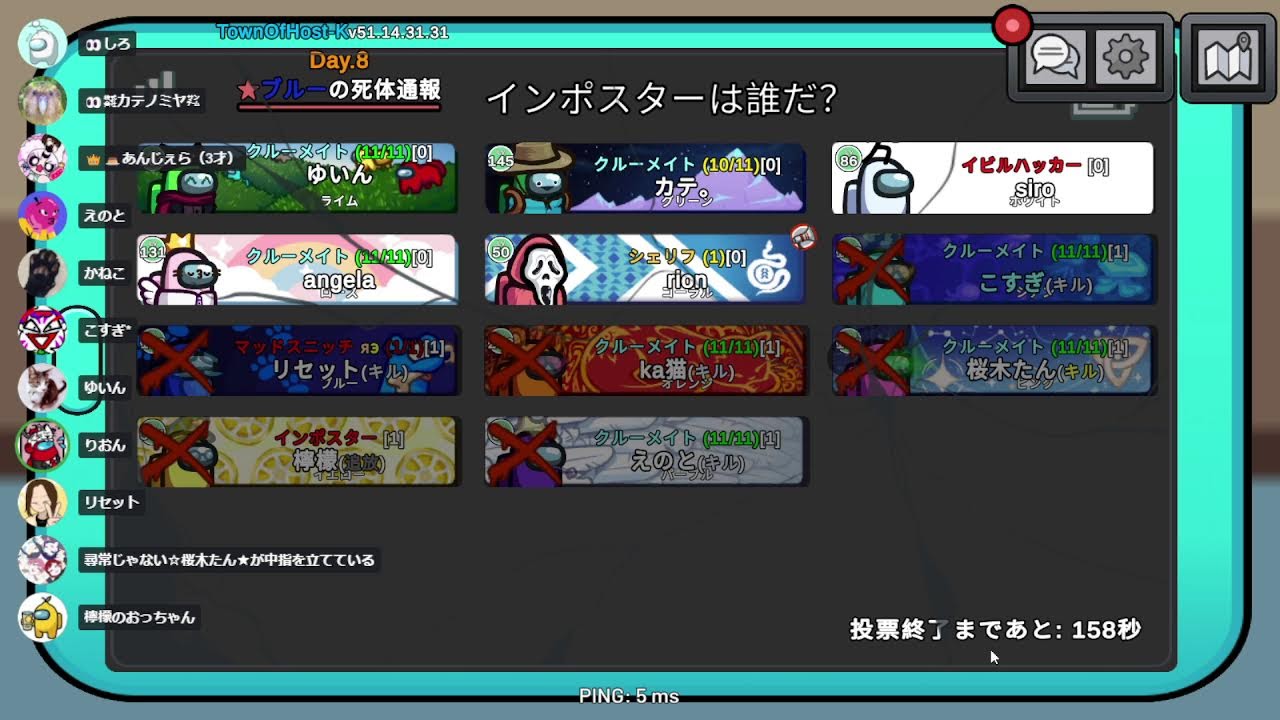Vote for rion Sheriff player card
The width and height of the screenshot is (1280, 720).
645,270
